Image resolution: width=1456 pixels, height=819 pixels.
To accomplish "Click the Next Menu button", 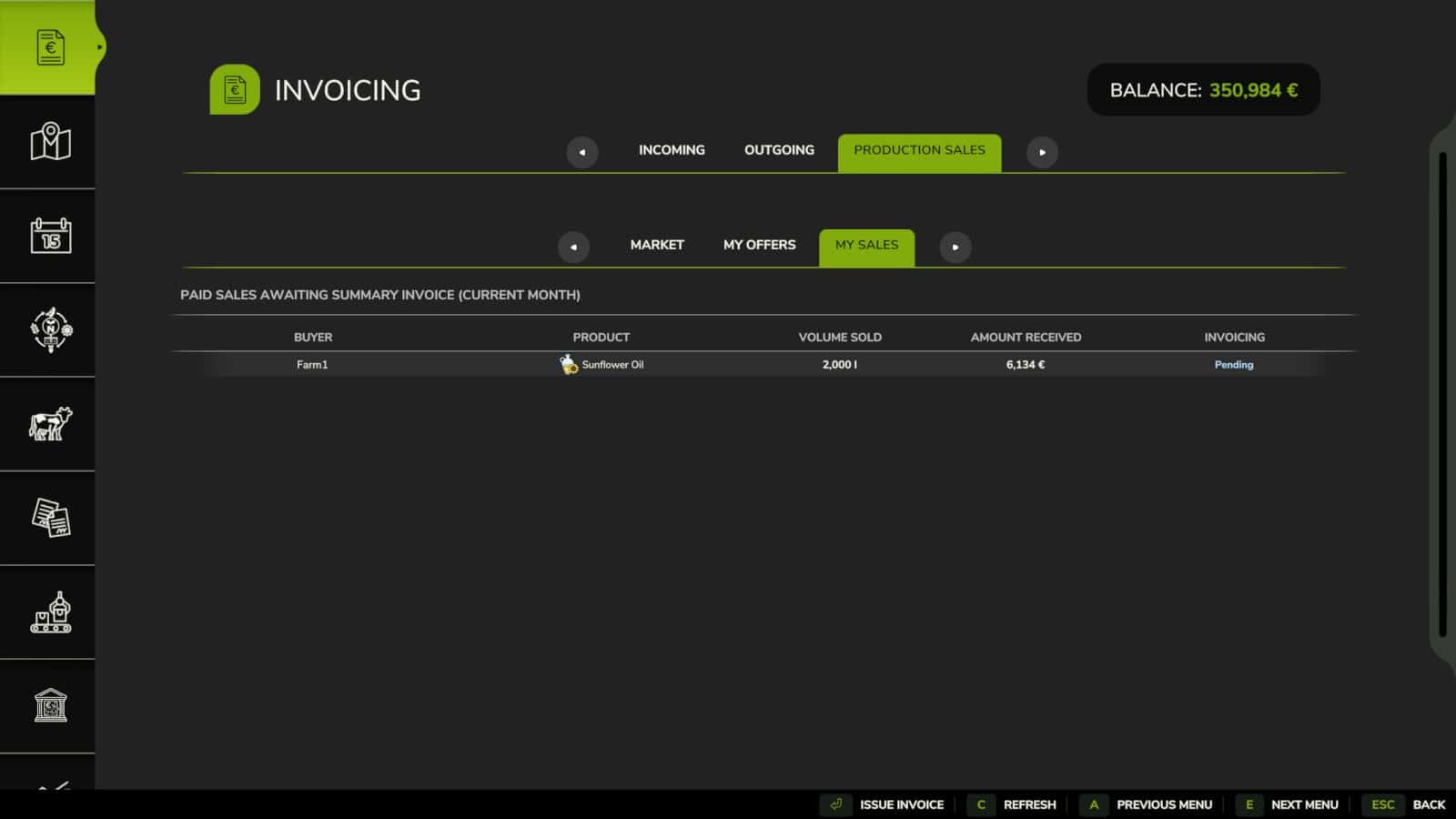I will [x=1304, y=804].
